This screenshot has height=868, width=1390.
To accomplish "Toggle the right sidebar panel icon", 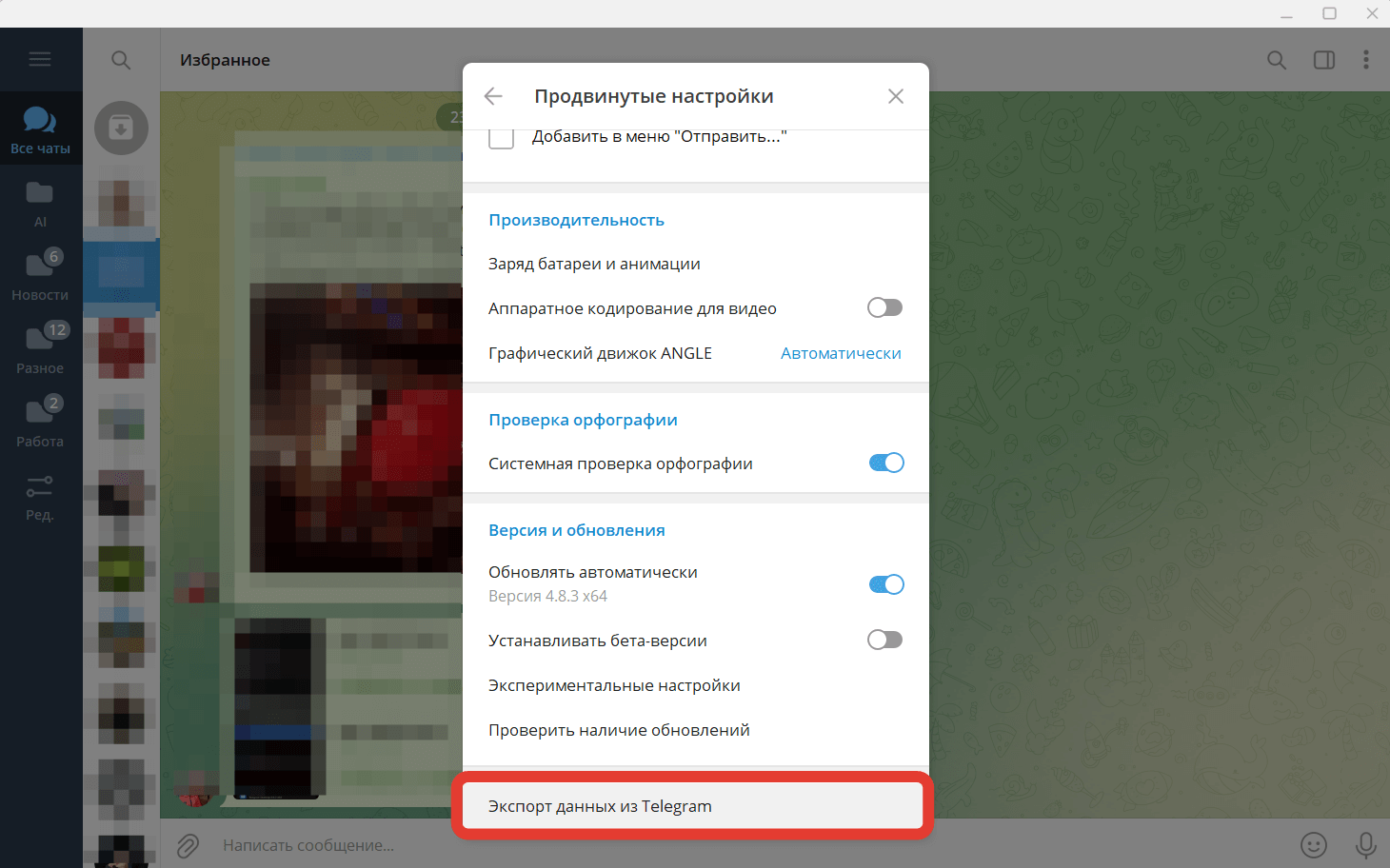I will 1324,60.
